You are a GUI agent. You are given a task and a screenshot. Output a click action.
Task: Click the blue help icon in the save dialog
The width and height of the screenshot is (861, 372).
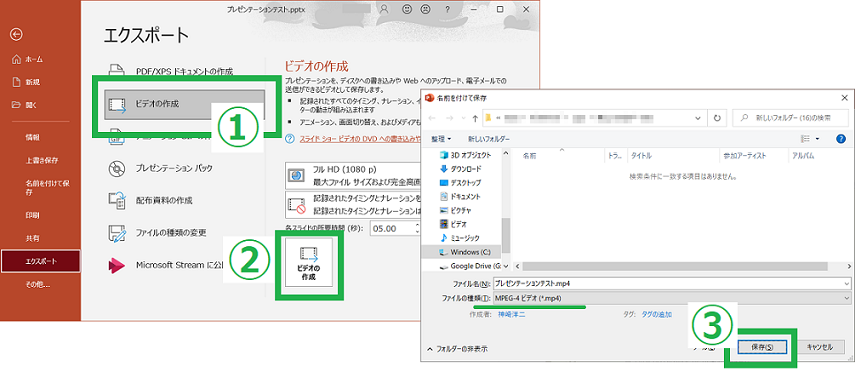[x=840, y=139]
